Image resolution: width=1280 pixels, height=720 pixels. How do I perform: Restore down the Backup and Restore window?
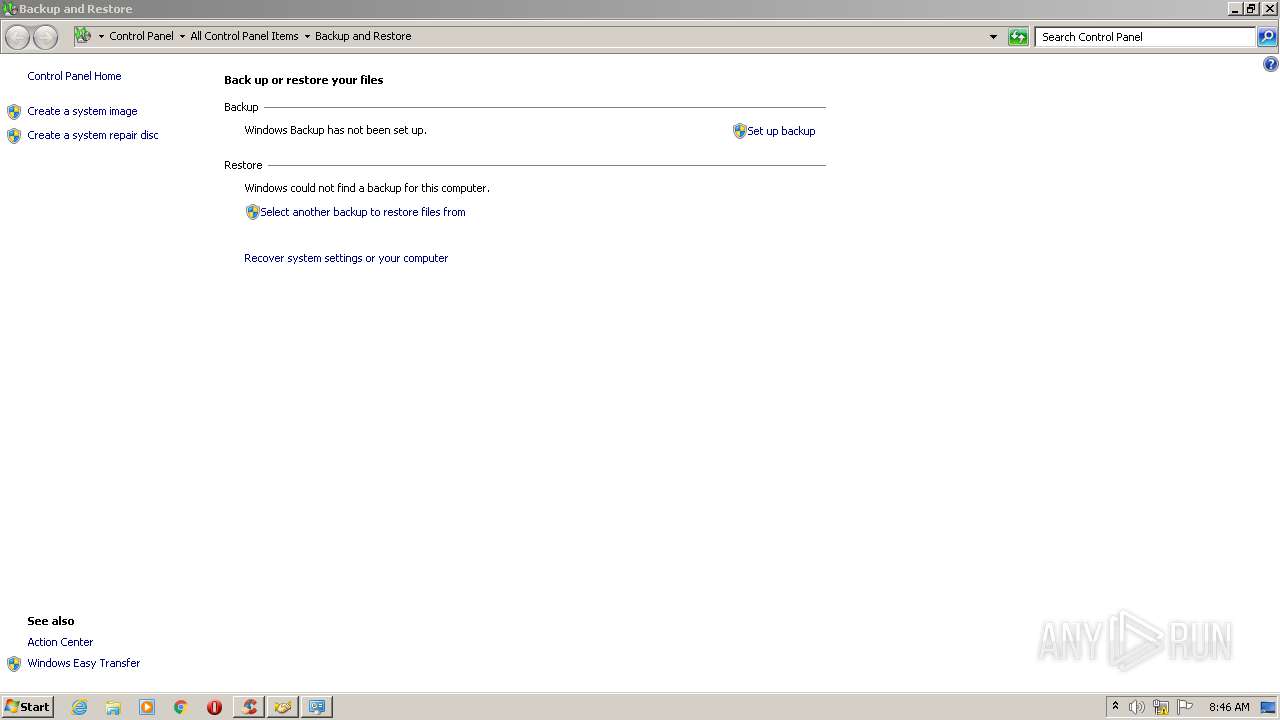(x=1251, y=8)
